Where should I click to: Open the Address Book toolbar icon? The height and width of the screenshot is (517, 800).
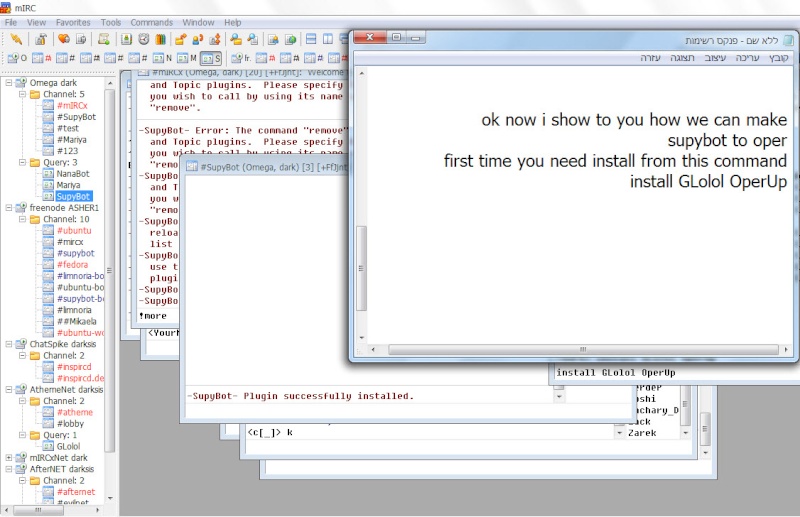(x=127, y=39)
